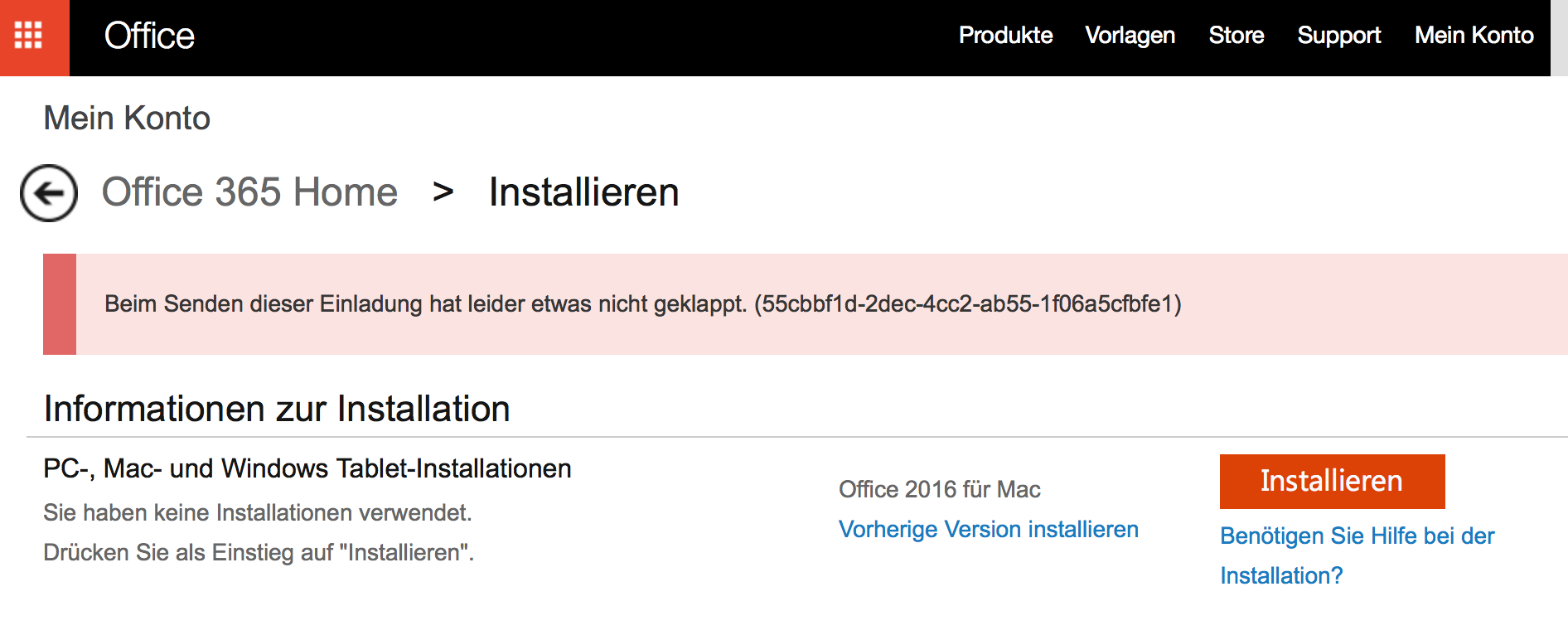Click the back arrow circle icon

tap(49, 193)
